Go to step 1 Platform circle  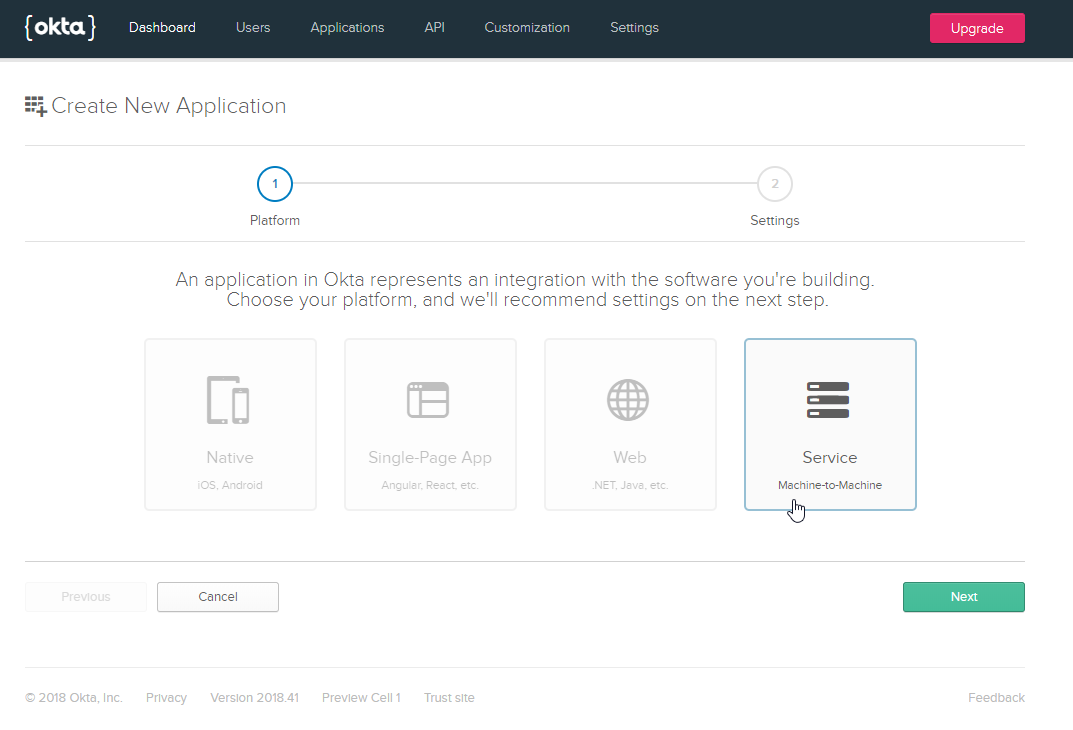point(275,184)
